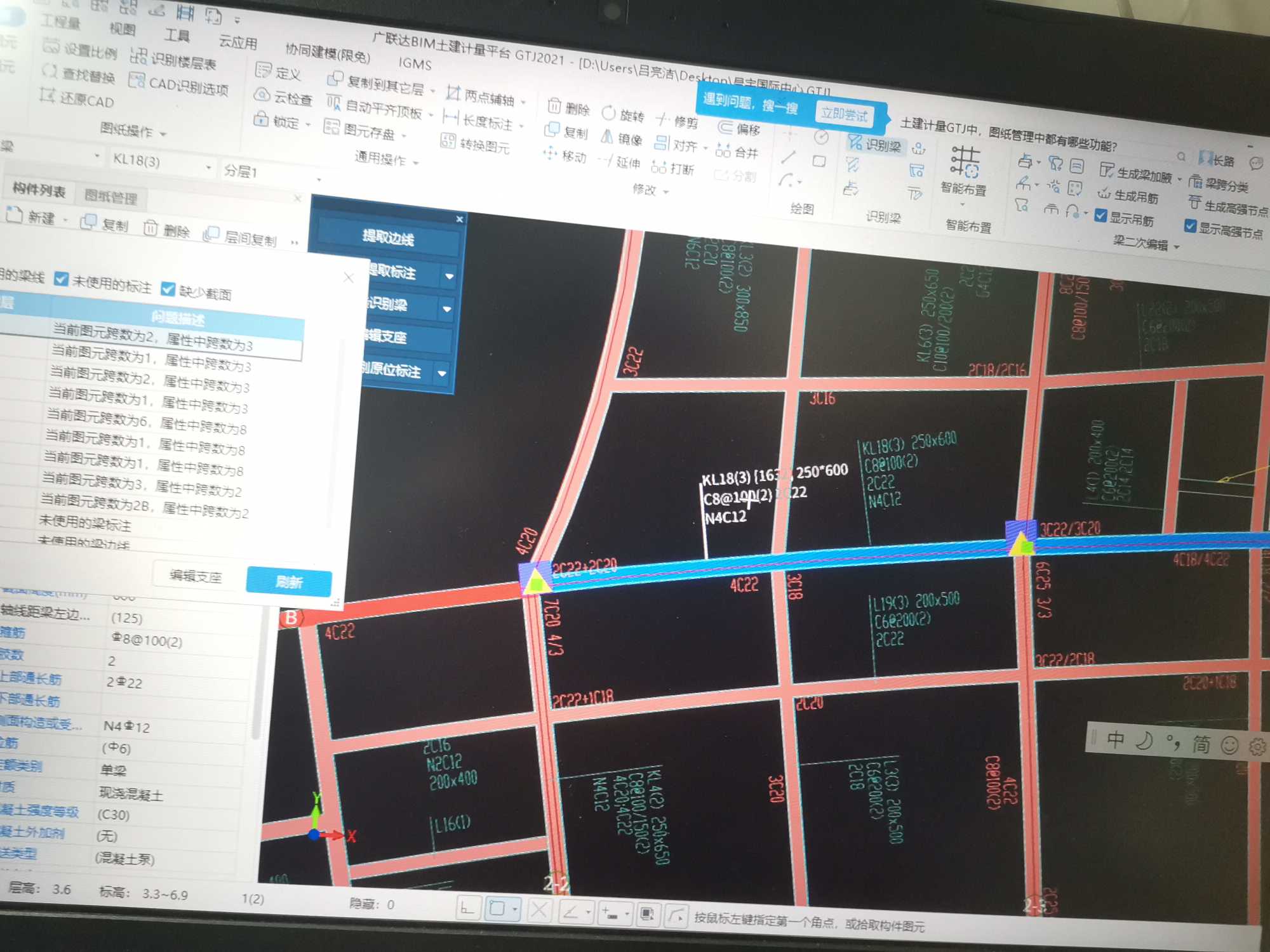Click the 两点辅轴 auxiliary axis icon

point(452,93)
